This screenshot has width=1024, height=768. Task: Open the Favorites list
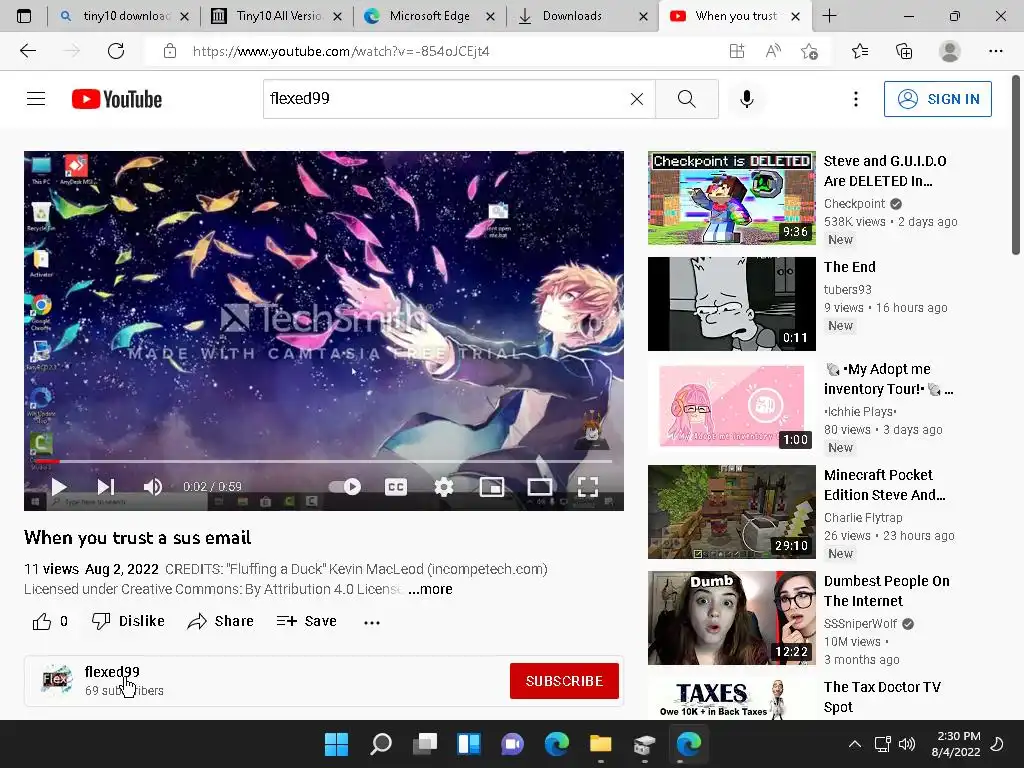click(x=860, y=51)
